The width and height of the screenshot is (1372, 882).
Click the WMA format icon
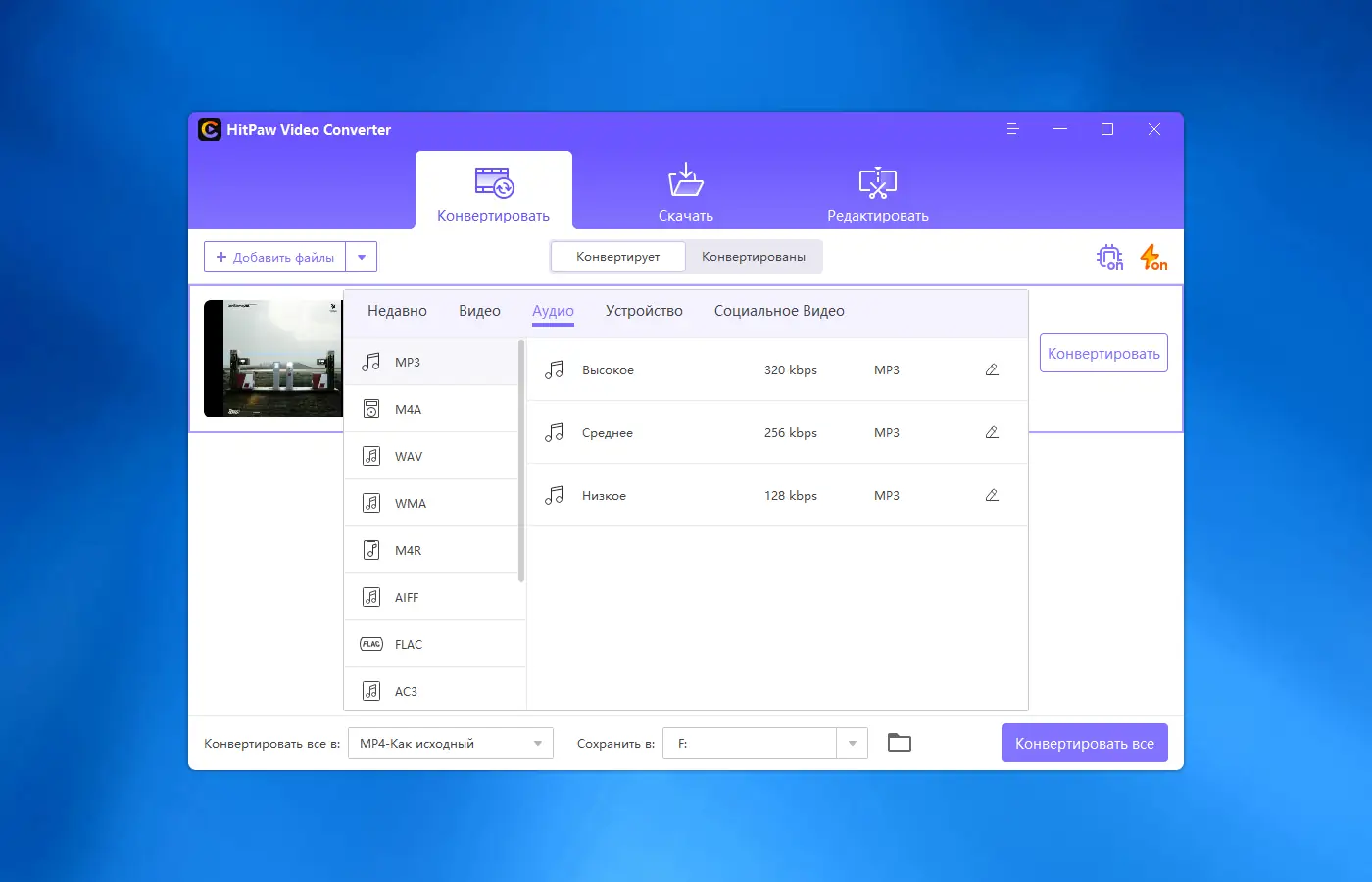pyautogui.click(x=371, y=503)
